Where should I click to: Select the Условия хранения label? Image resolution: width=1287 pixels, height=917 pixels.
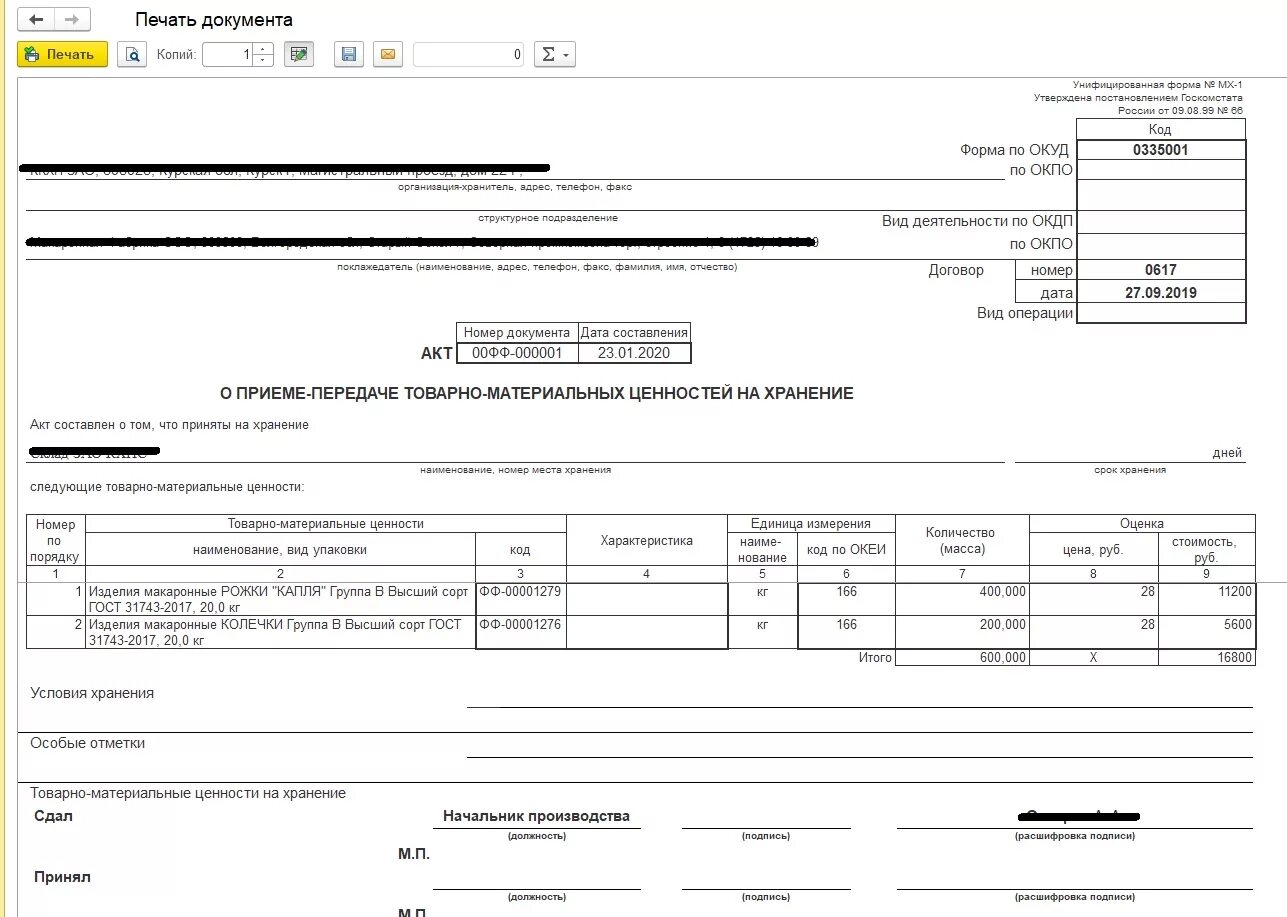click(x=92, y=693)
